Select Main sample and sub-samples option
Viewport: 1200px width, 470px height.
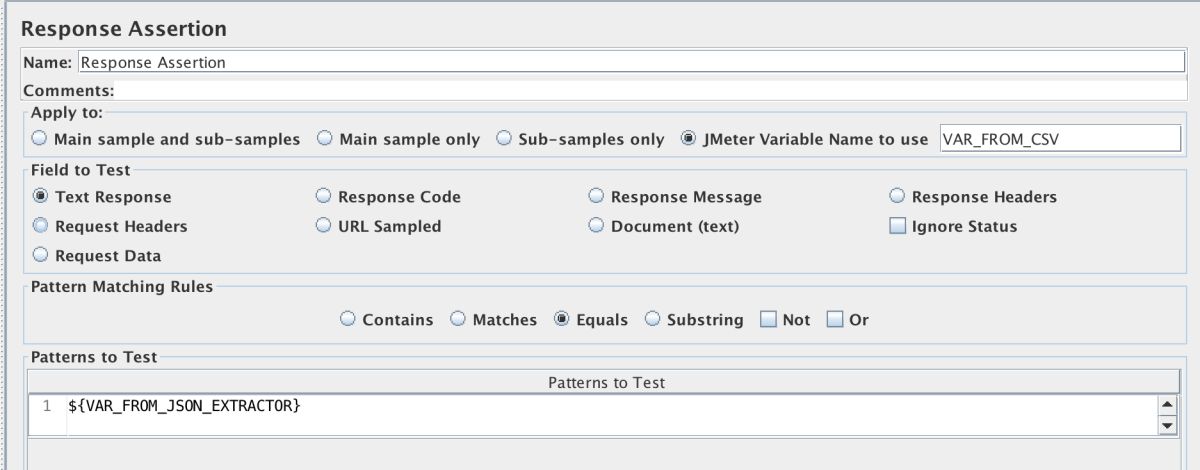(40, 139)
